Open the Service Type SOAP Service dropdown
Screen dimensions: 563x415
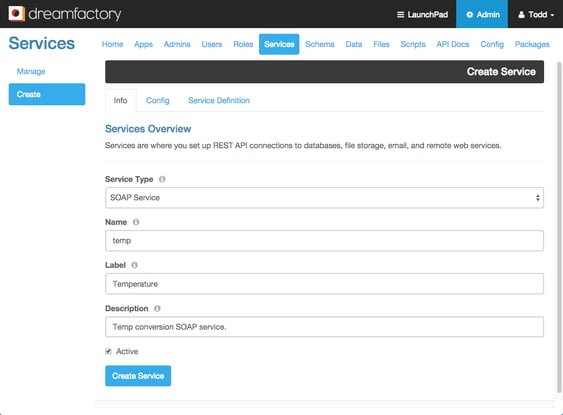click(324, 197)
